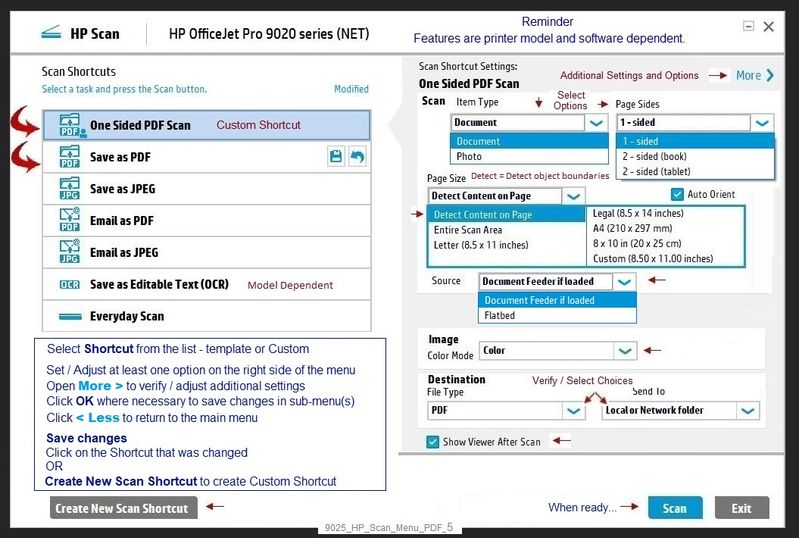Select Letter (8.5 x 11 inches) size
The width and height of the screenshot is (799, 538).
coord(507,245)
